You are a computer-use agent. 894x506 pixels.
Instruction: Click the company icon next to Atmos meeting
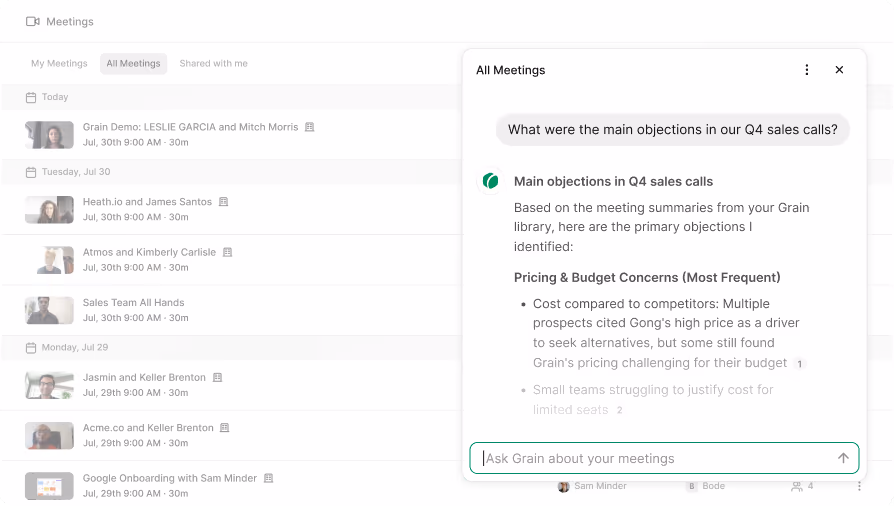click(228, 252)
